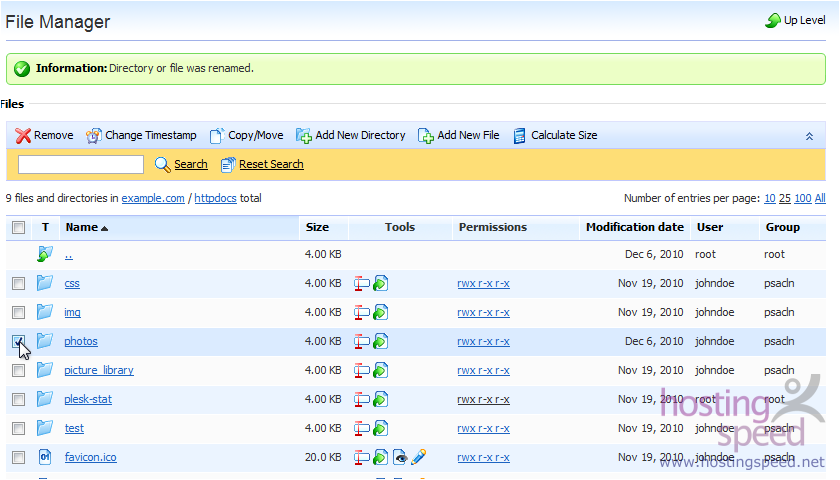Click the green timestamp icon for css folder
This screenshot has height=480, width=840.
tap(380, 283)
